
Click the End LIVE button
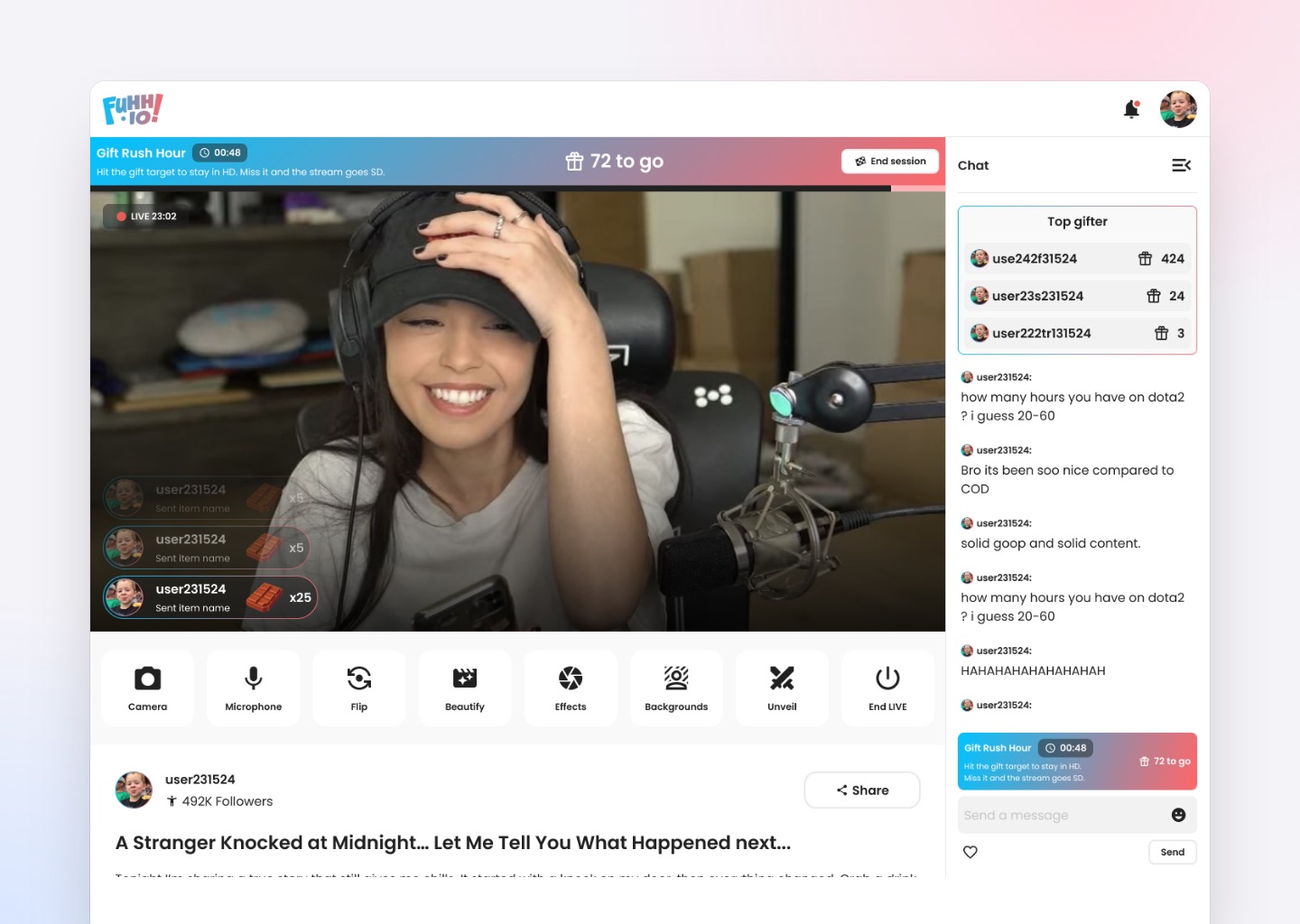[887, 688]
